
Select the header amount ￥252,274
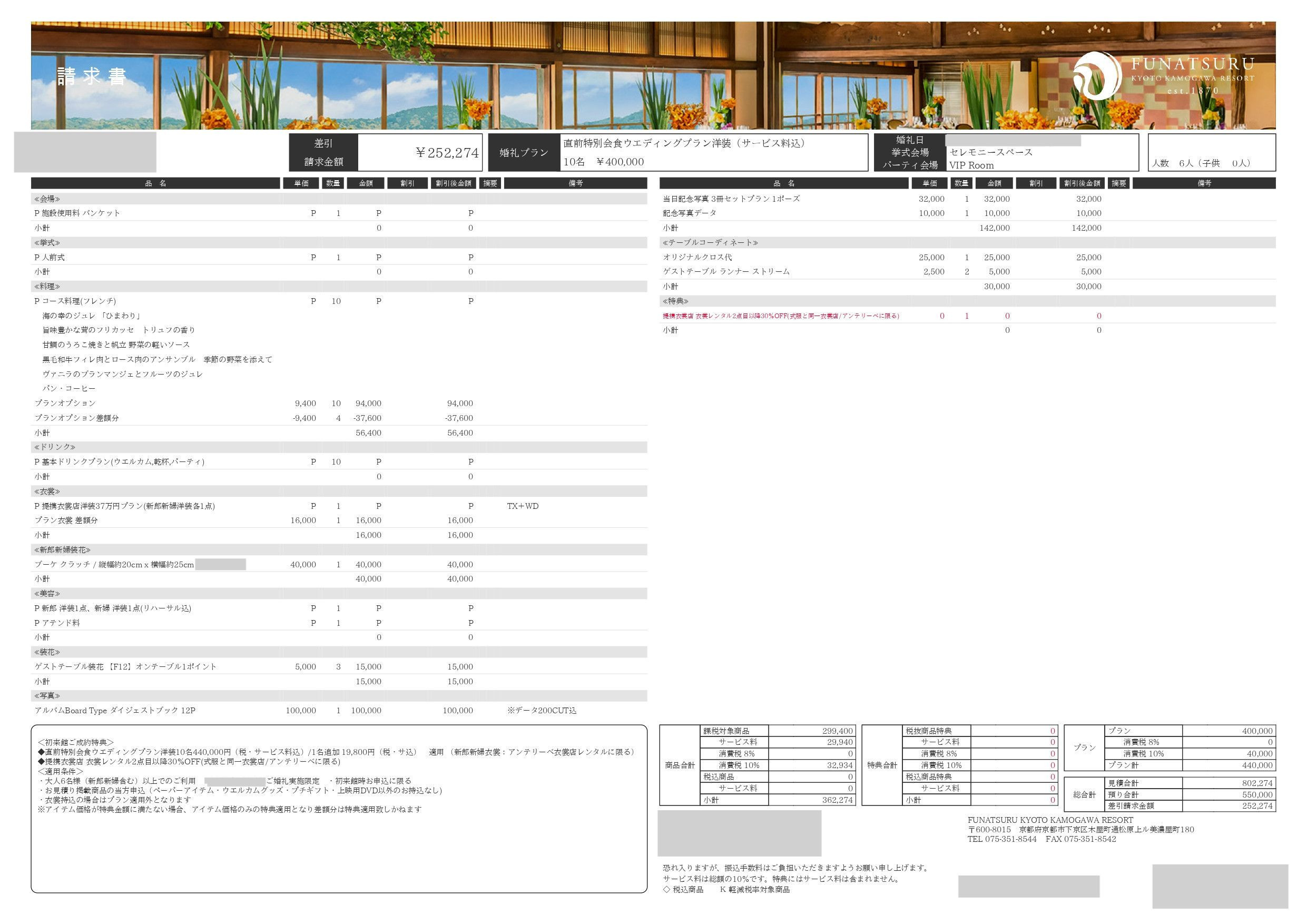click(447, 153)
